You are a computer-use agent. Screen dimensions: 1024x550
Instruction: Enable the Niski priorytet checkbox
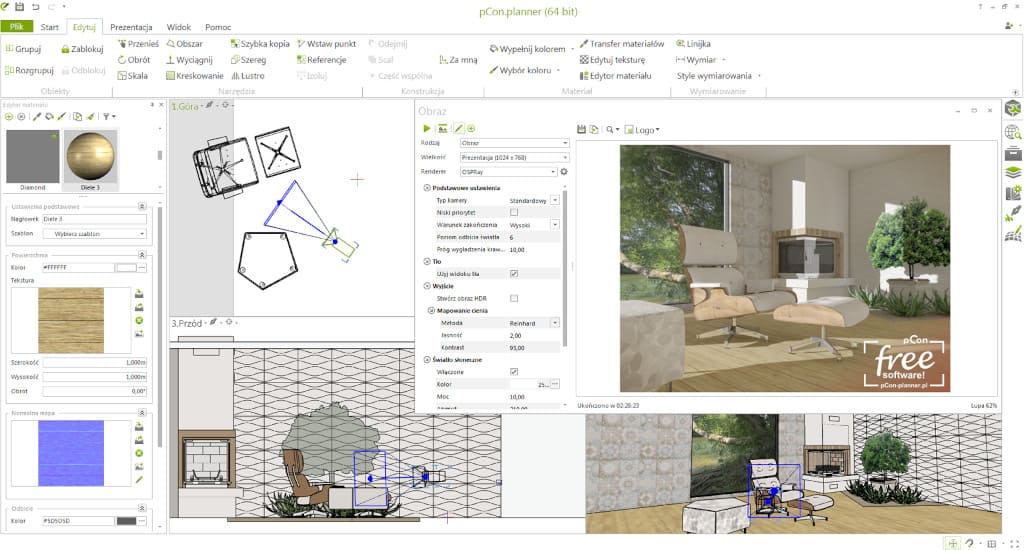pos(514,212)
